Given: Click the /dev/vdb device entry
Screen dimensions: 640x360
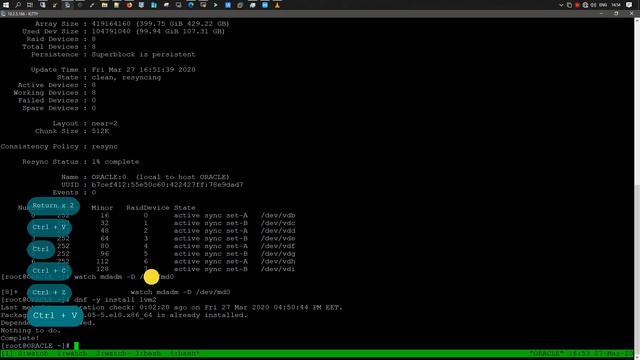Looking at the screenshot, I should click(x=278, y=216).
